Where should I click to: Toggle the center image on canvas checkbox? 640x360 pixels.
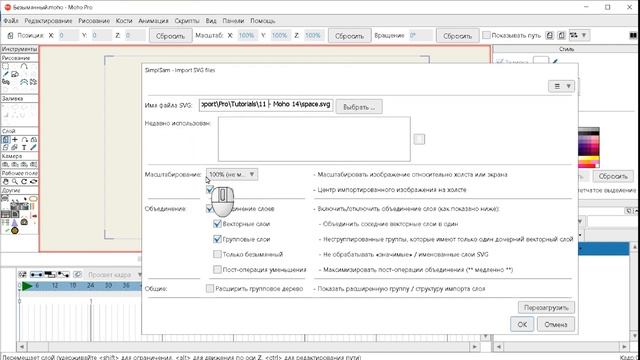210,189
